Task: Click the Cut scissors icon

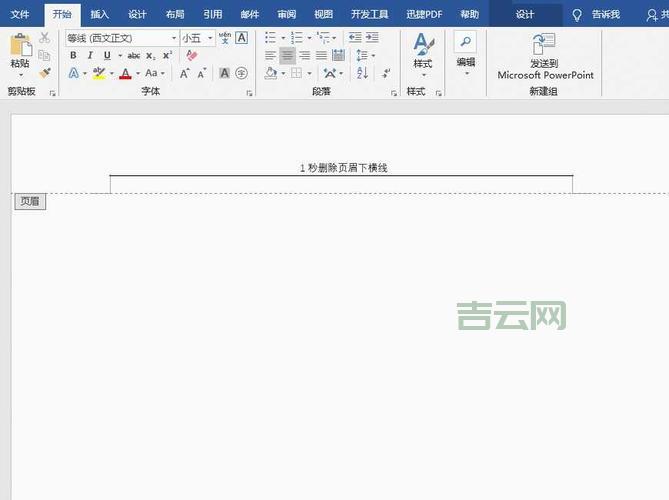Action: [x=44, y=38]
